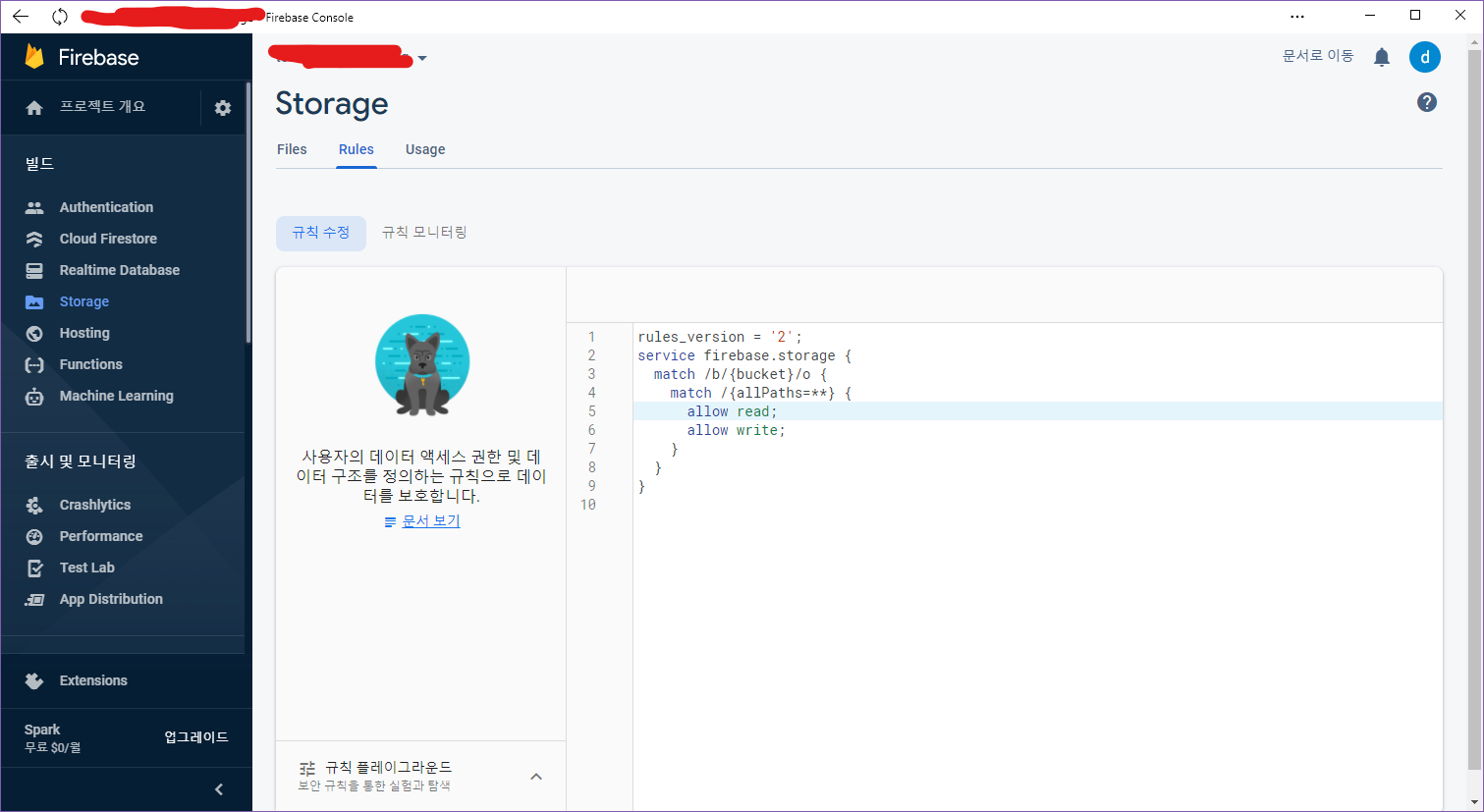Open the project selector dropdown arrow

[x=422, y=58]
